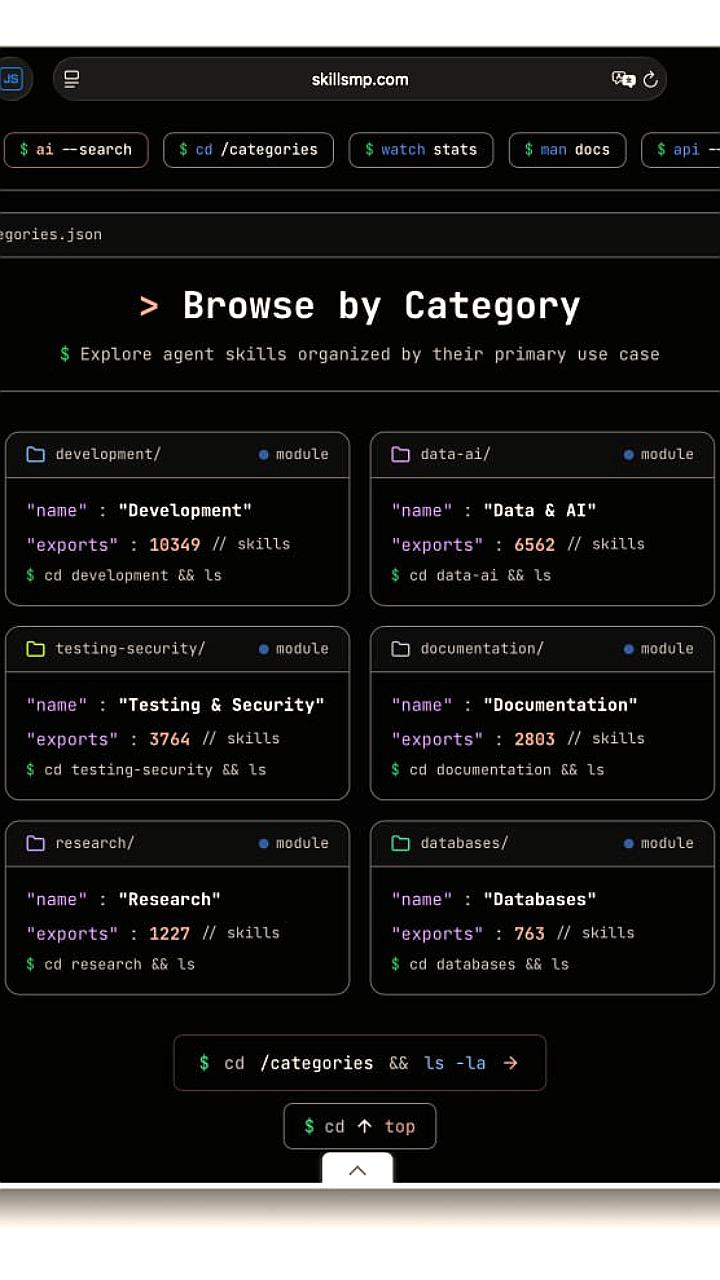Click the folder icon on the data-ai module
The width and height of the screenshot is (720, 1280).
tap(399, 454)
